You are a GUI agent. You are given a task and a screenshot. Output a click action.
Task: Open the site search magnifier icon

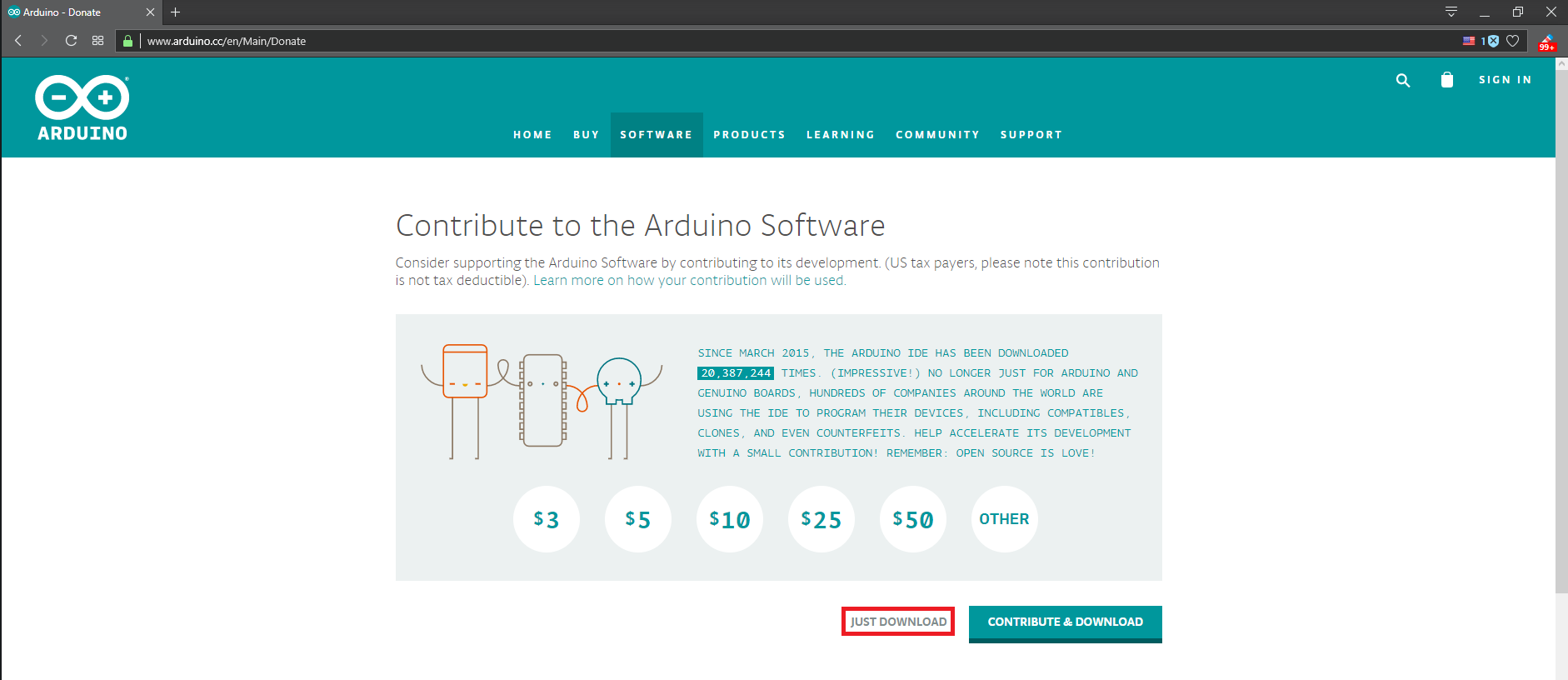1403,80
